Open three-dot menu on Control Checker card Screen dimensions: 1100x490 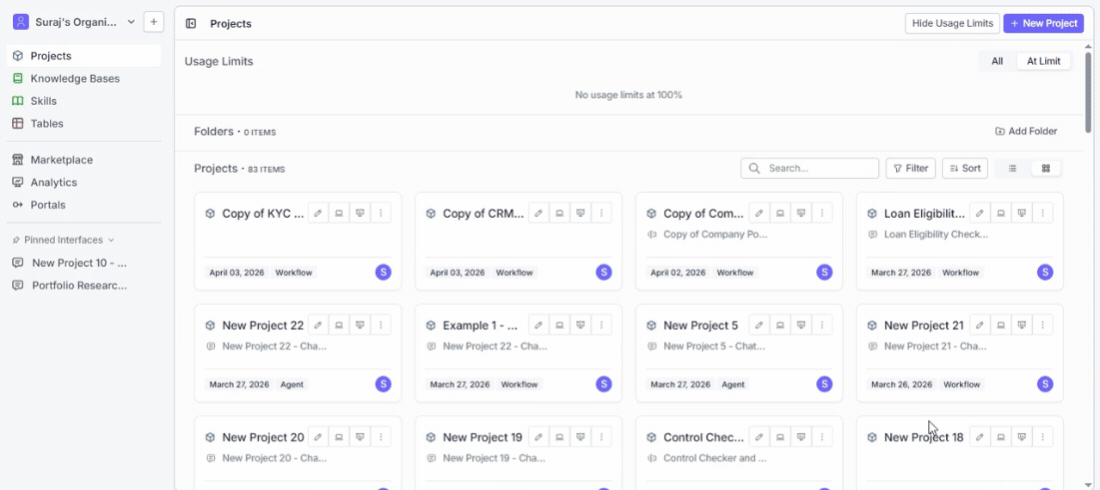click(822, 437)
